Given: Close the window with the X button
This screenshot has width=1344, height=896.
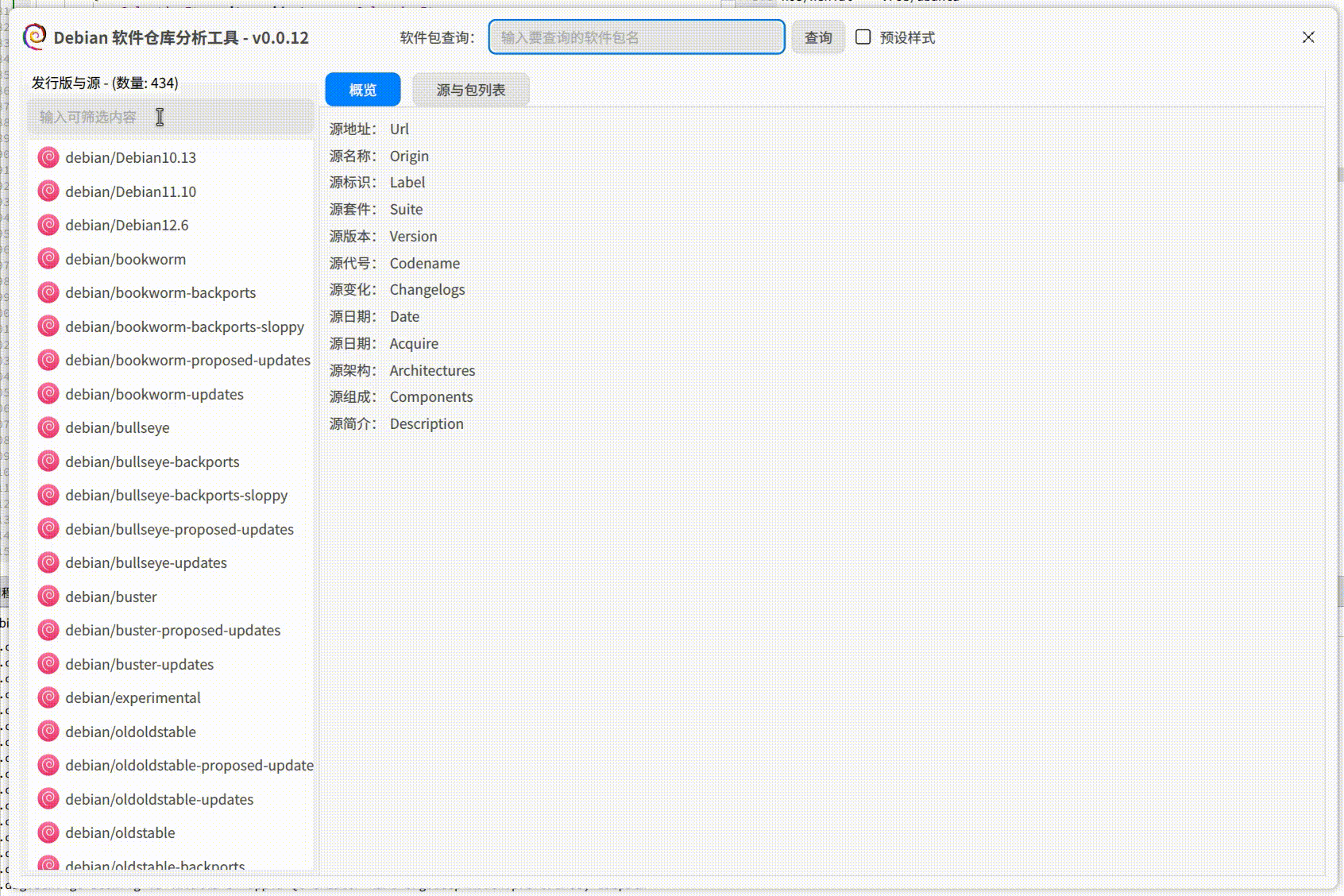Looking at the screenshot, I should (x=1308, y=37).
